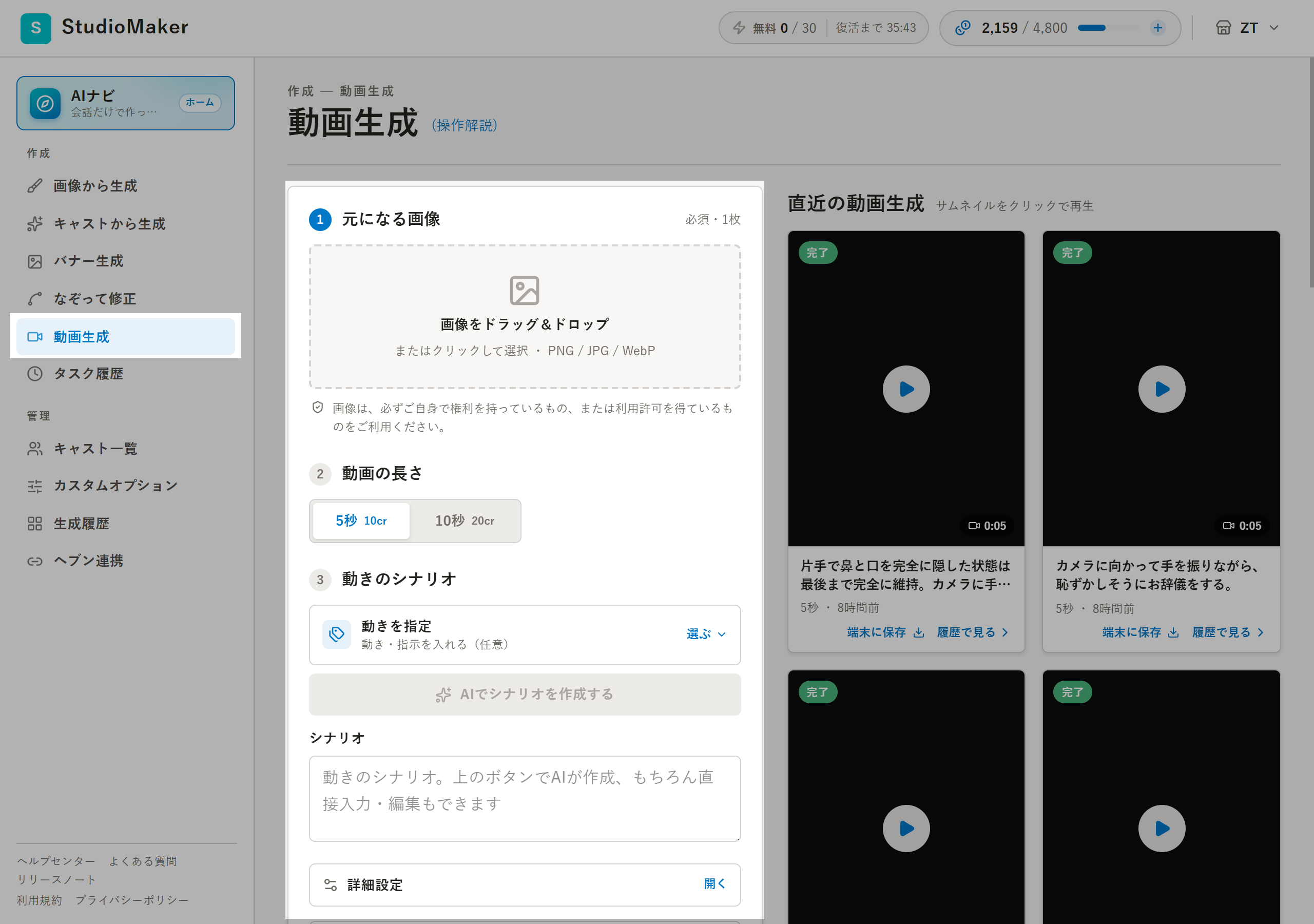This screenshot has width=1314, height=924.
Task: Click 完了 badge on second video card
Action: point(1072,253)
